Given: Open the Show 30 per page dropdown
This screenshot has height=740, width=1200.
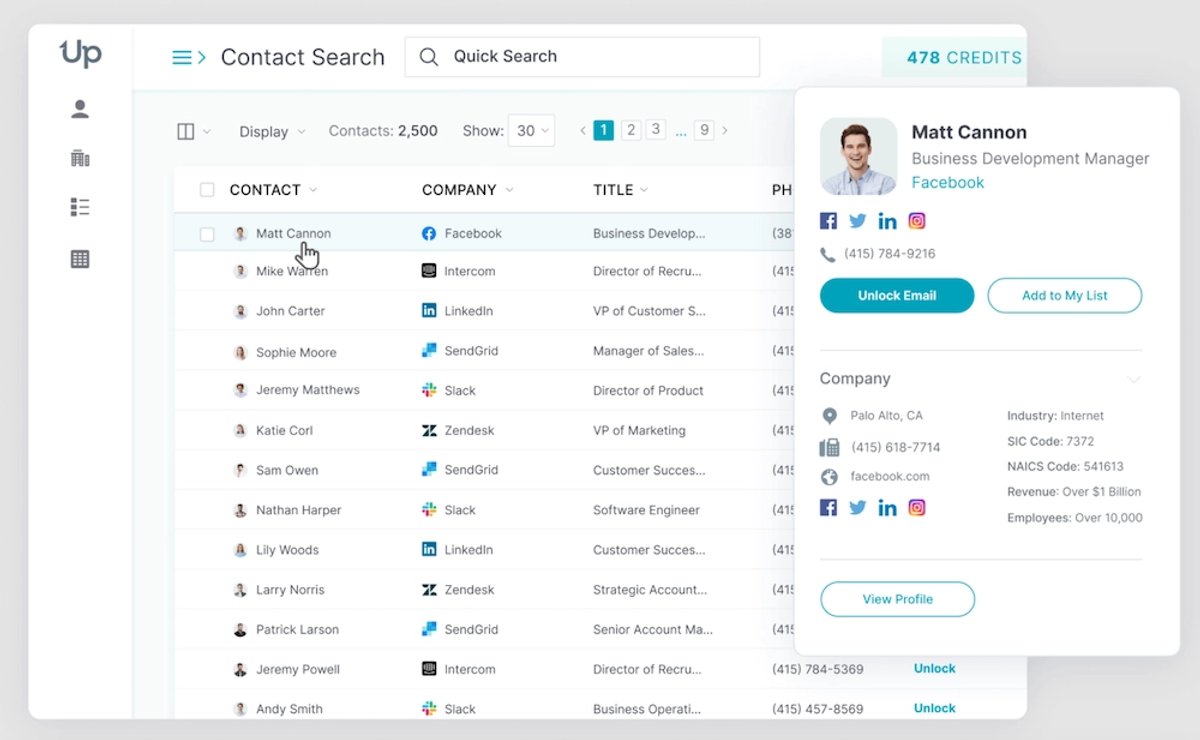Looking at the screenshot, I should point(531,131).
